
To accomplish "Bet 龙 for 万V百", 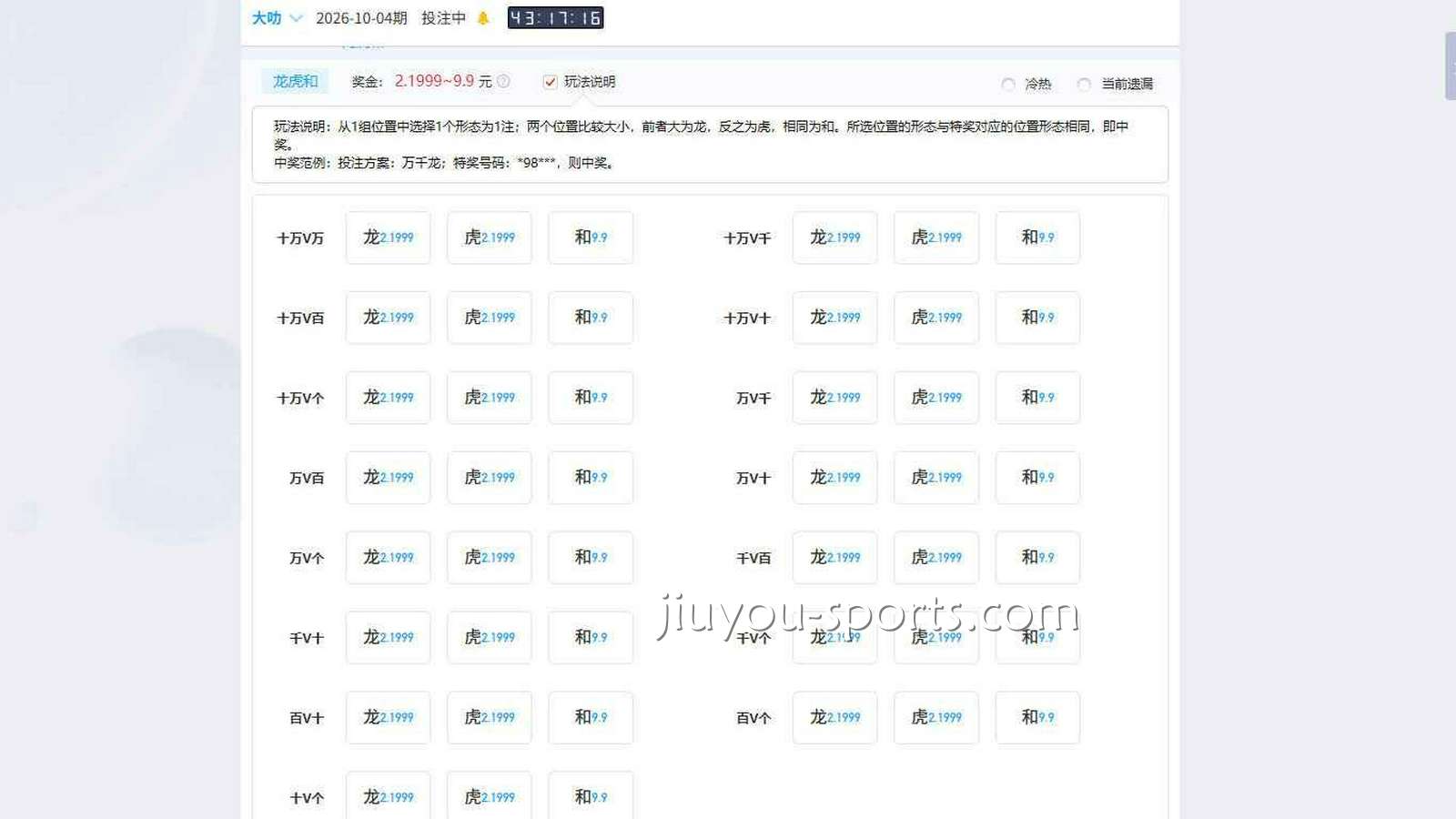I will pos(388,478).
